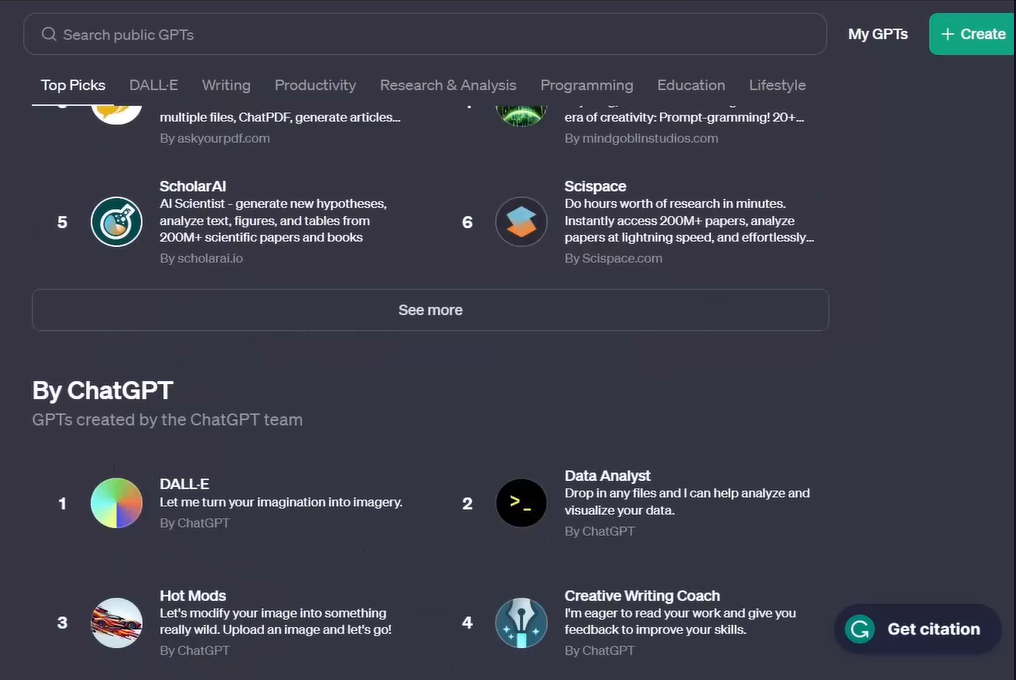Click the Hot Mods description text
Image resolution: width=1016 pixels, height=680 pixels.
(276, 621)
